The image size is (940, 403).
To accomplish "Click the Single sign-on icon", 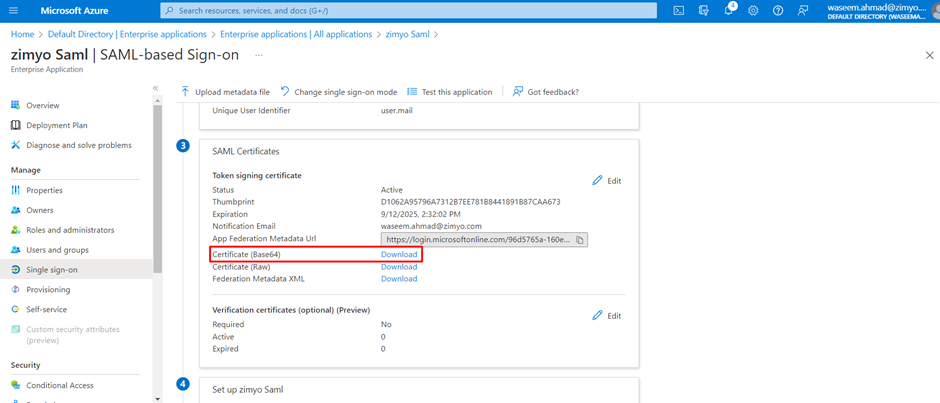I will click(x=16, y=270).
